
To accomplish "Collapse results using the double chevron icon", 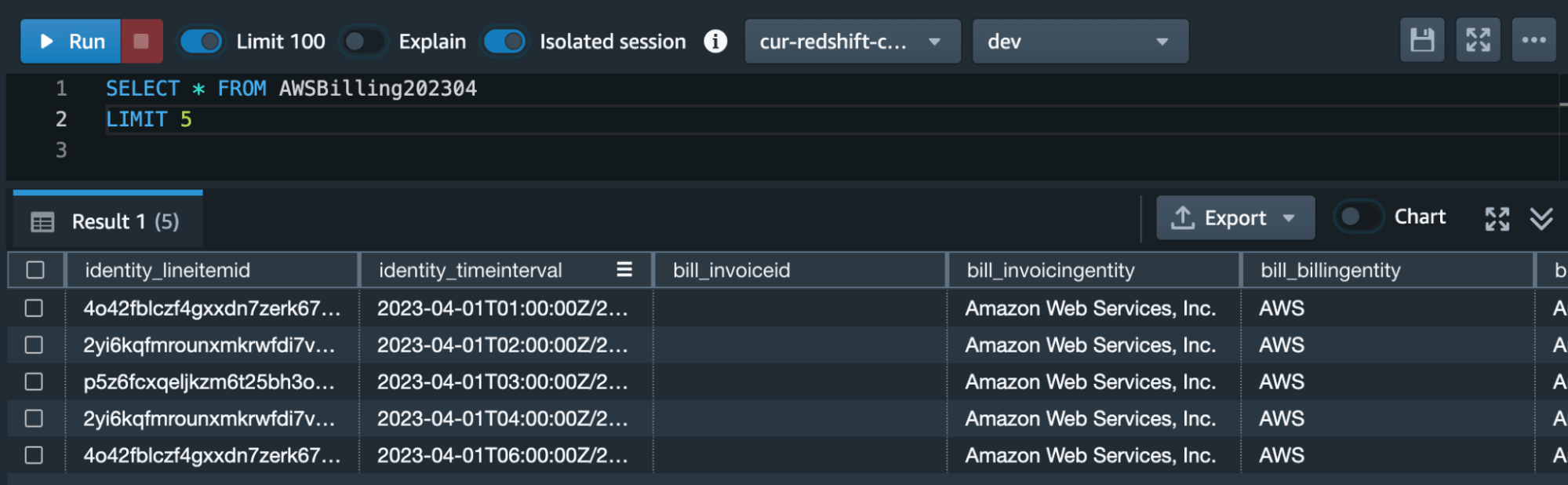I will [x=1541, y=218].
